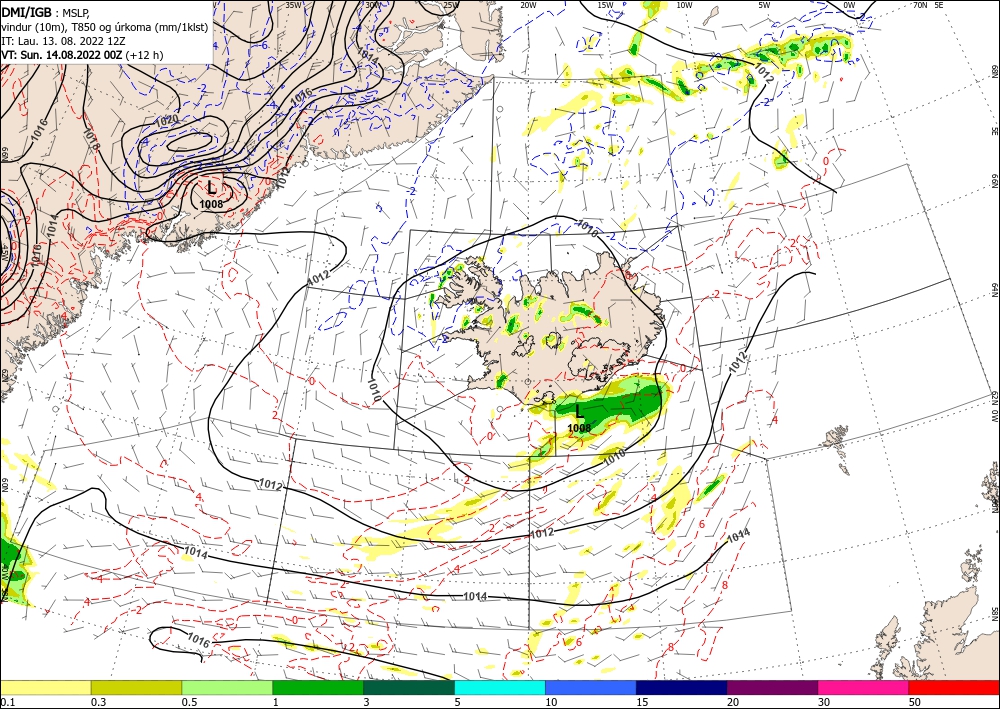The height and width of the screenshot is (709, 1000).
Task: Click the '35W' longitude label
Action: pyautogui.click(x=293, y=5)
